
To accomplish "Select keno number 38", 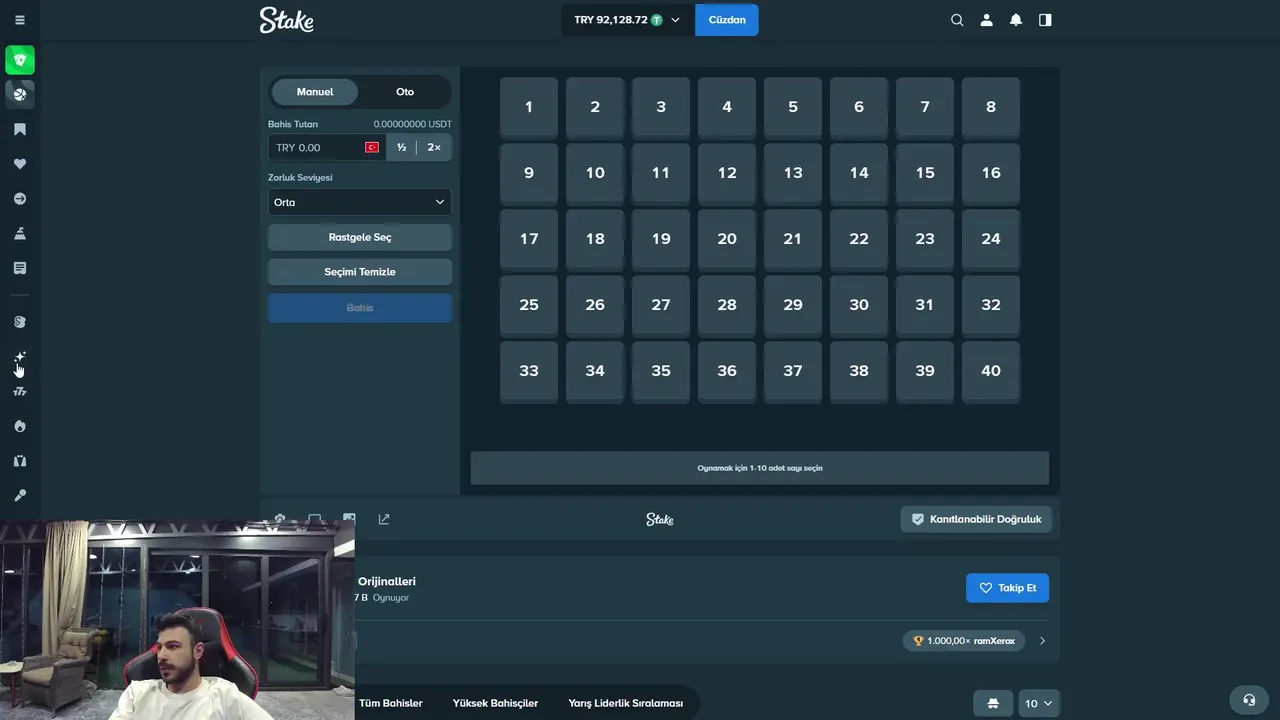I will [x=859, y=371].
